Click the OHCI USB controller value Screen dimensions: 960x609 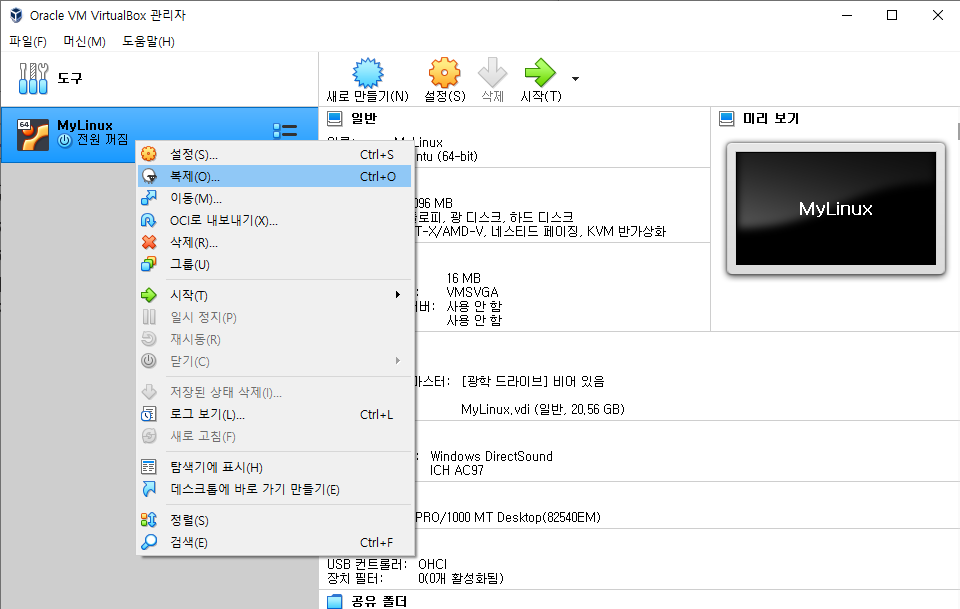[432, 564]
